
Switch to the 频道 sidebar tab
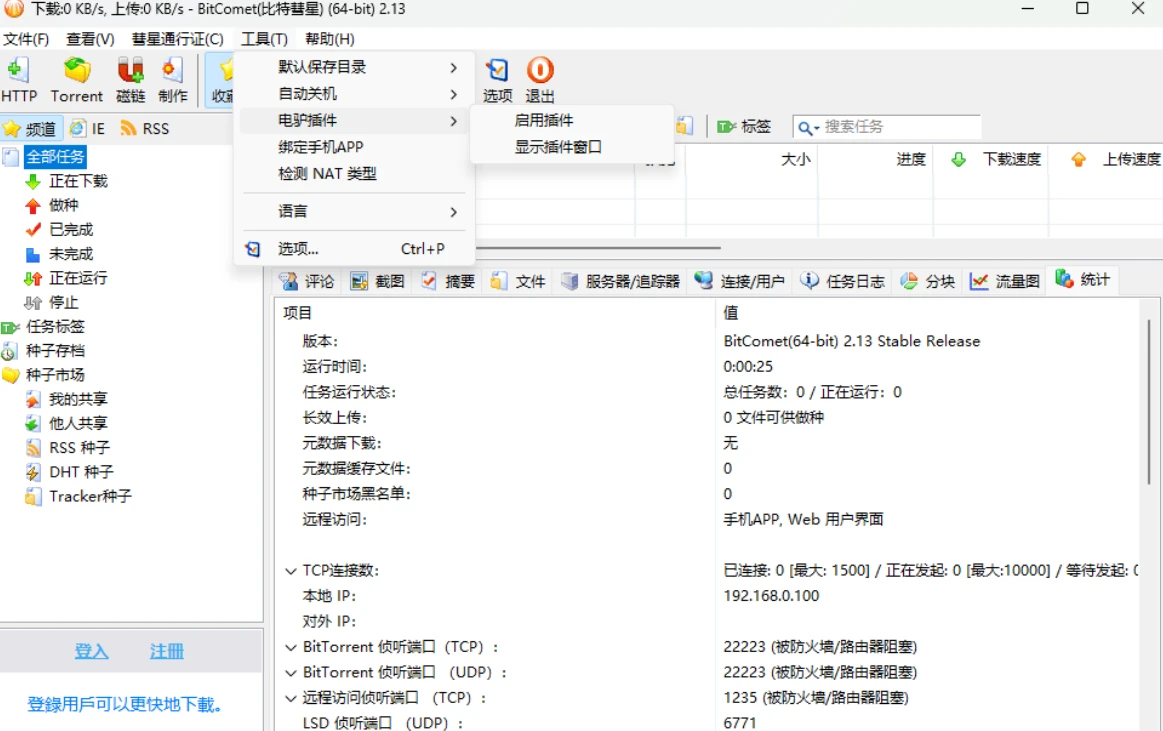point(31,129)
